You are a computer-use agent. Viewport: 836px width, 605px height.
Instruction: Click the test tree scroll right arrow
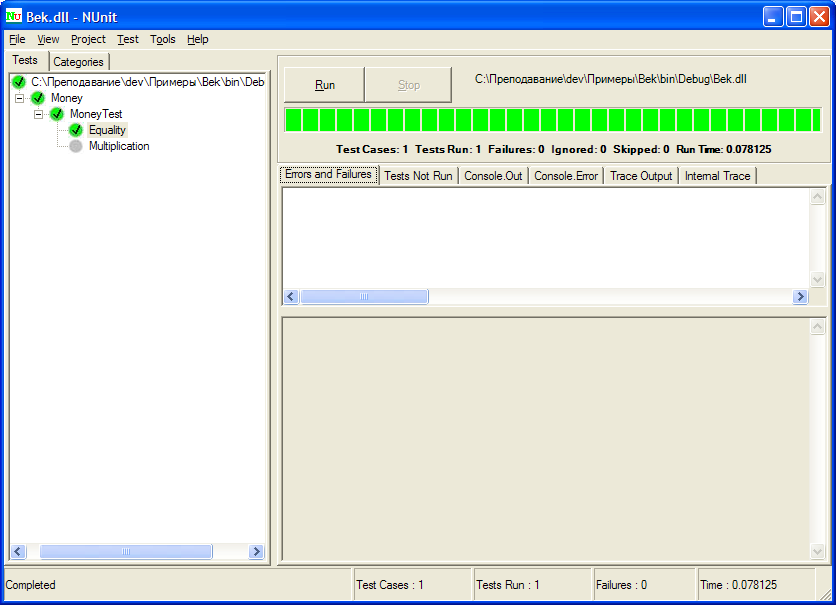pyautogui.click(x=256, y=551)
